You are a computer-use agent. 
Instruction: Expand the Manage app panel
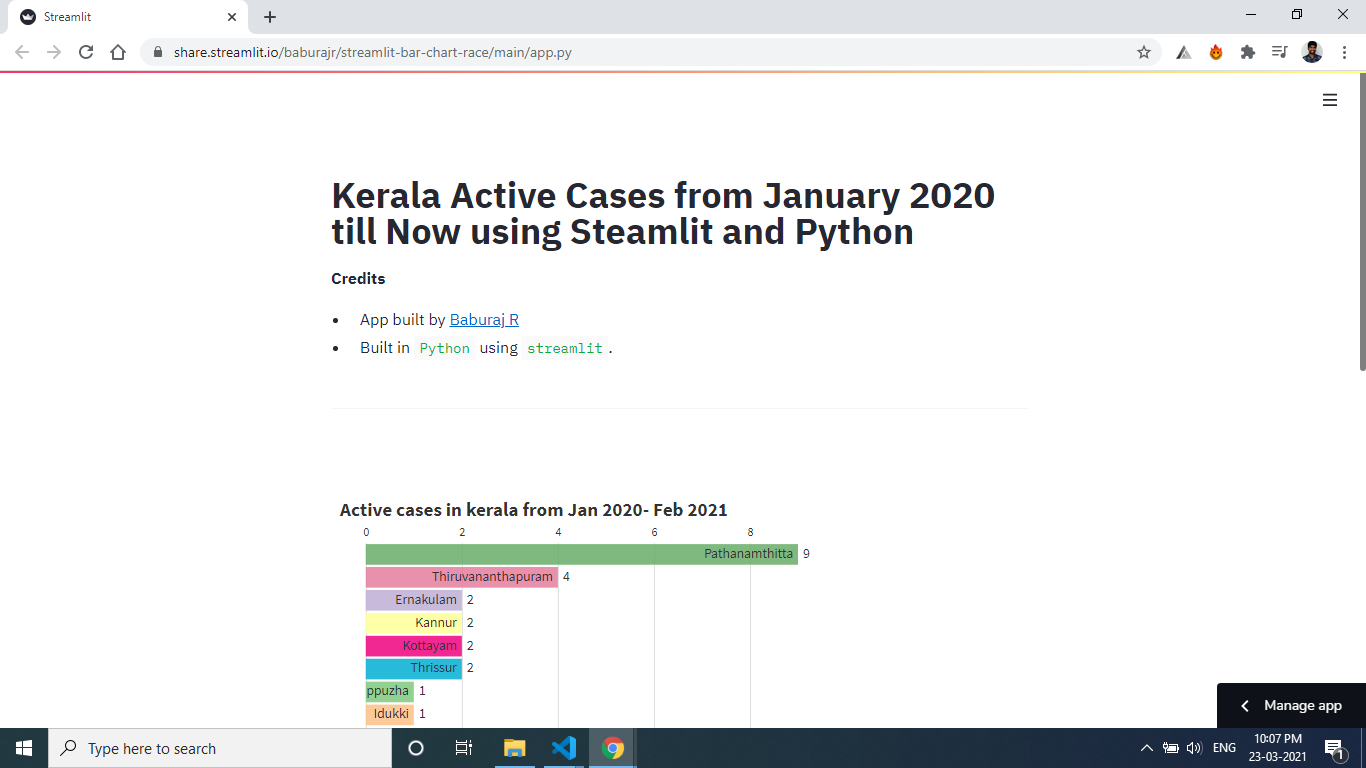pyautogui.click(x=1291, y=705)
